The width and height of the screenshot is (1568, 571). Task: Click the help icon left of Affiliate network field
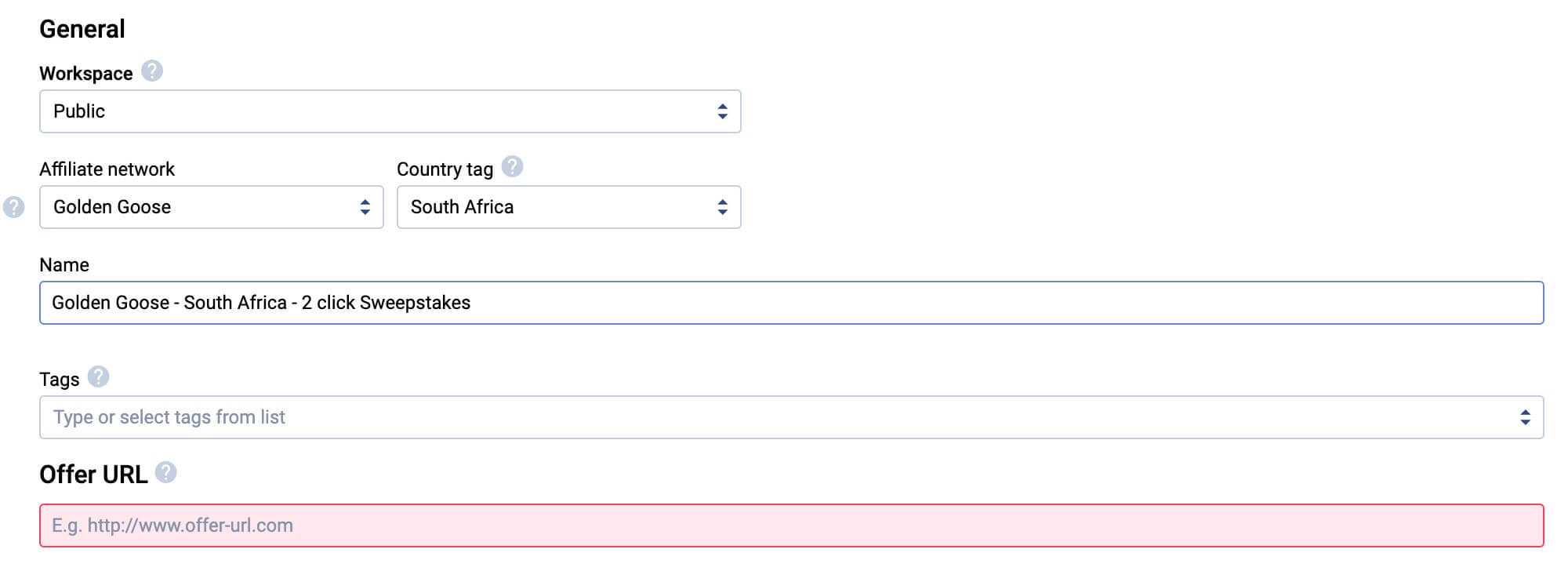14,207
